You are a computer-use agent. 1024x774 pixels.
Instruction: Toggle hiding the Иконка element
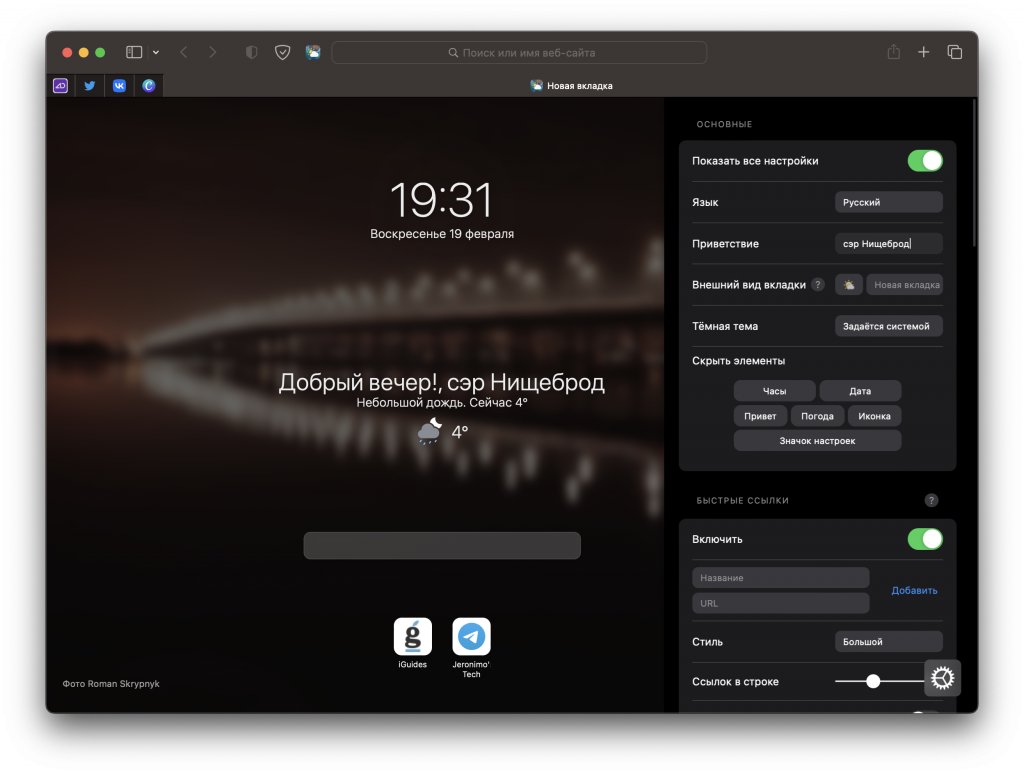pos(874,415)
